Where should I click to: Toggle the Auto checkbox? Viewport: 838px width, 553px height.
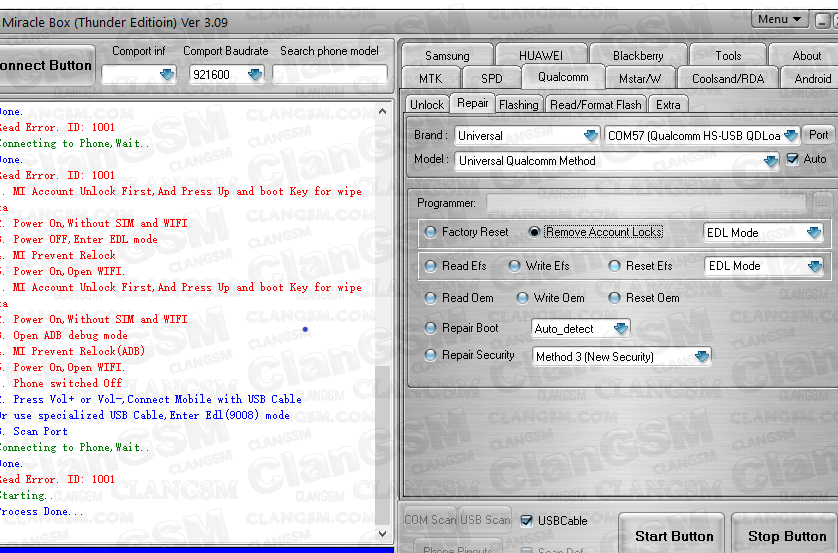[793, 159]
